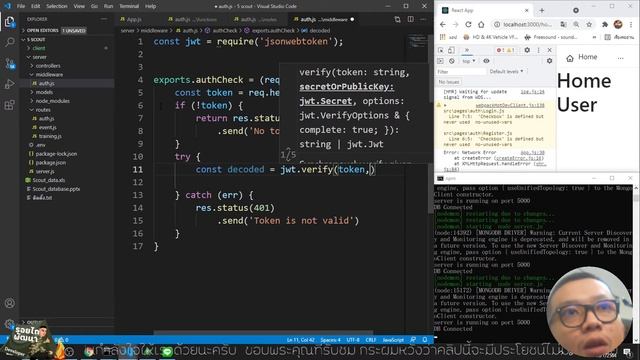Open console settings gear
Image resolution: width=640 pixels, height=360 pixels.
(549, 61)
